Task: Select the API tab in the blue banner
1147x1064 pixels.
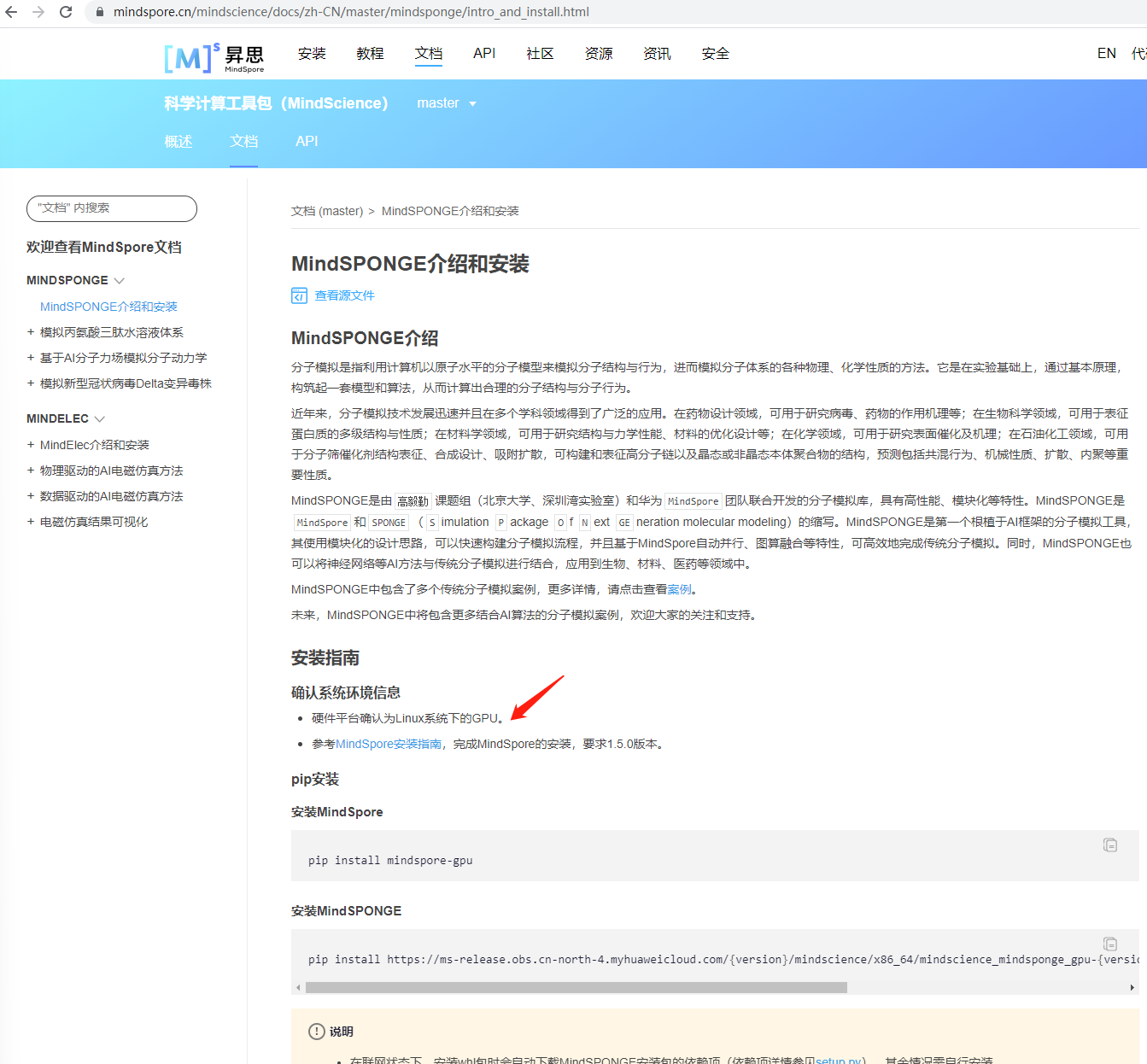Action: point(307,142)
